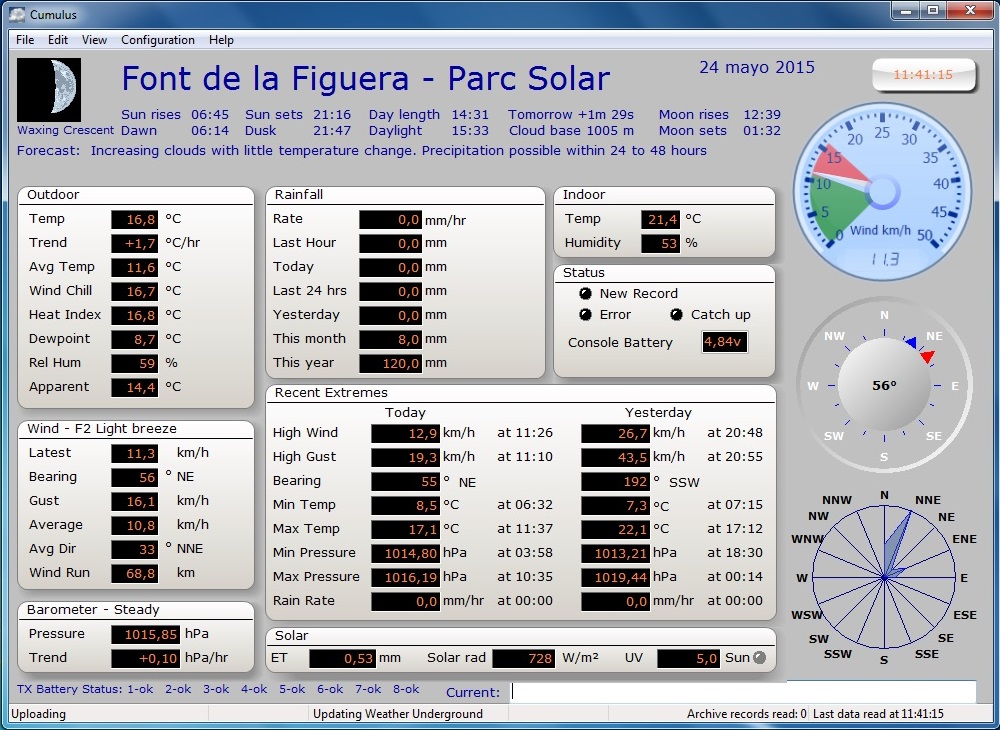Screen dimensions: 1000x730
Task: Click the wind direction compass
Action: 884,385
